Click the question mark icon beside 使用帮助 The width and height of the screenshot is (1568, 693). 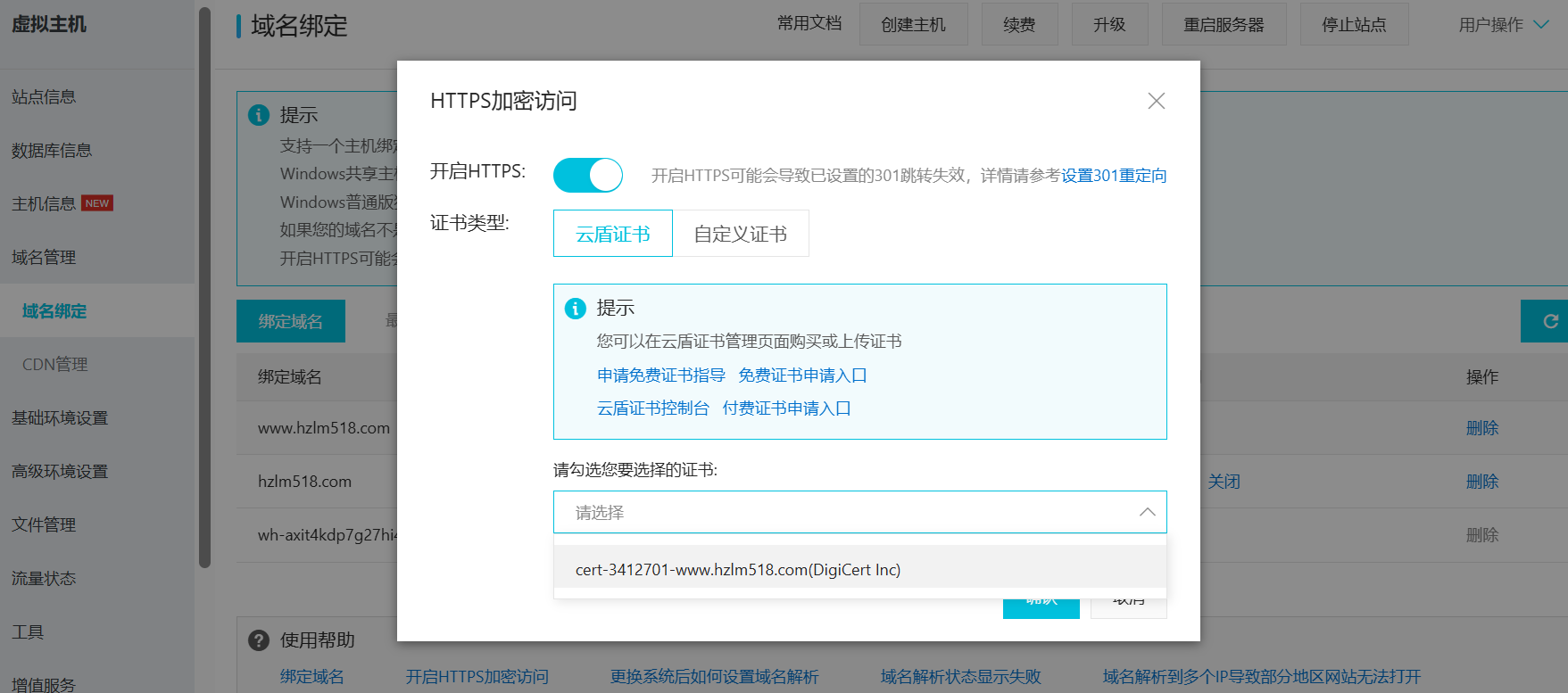click(x=259, y=640)
